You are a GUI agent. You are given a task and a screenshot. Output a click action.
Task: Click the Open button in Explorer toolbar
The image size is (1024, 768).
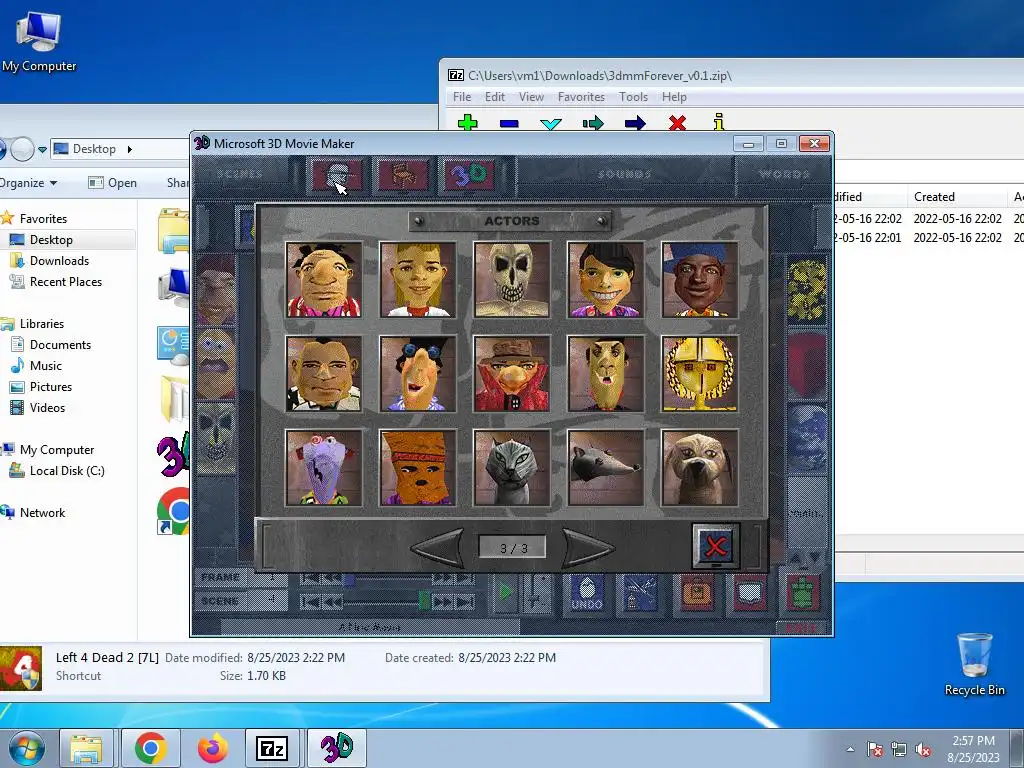(x=112, y=183)
